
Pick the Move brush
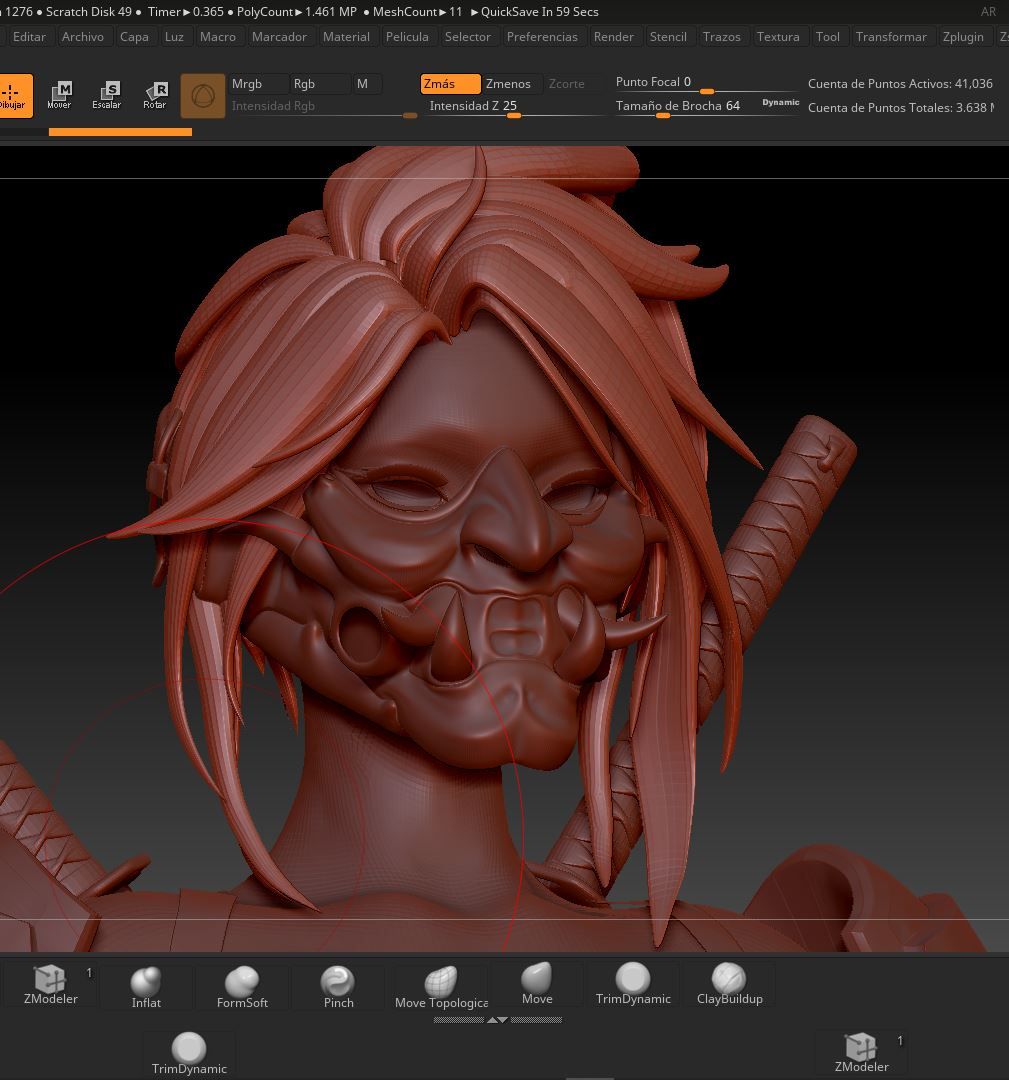(x=537, y=985)
